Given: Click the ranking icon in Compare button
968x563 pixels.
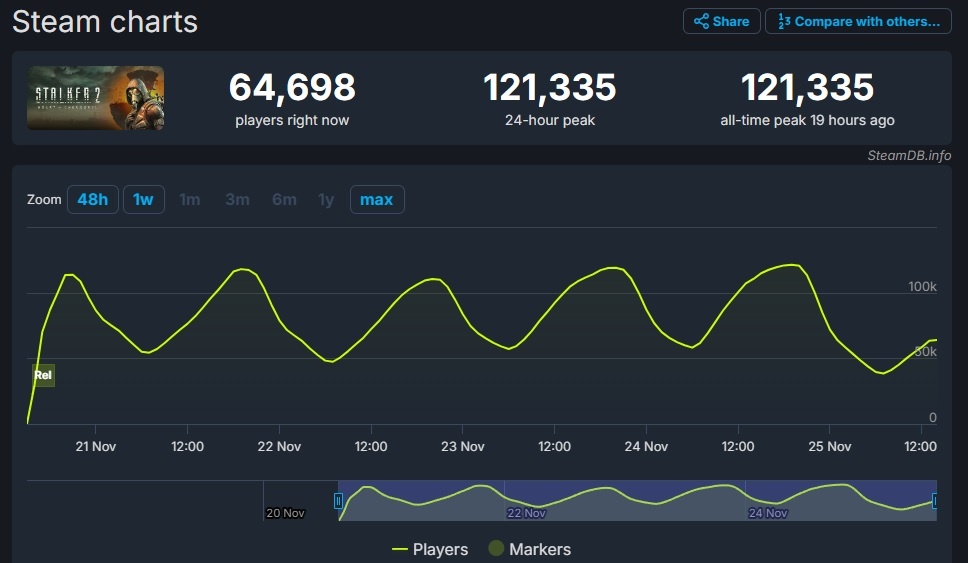Looking at the screenshot, I should point(784,22).
